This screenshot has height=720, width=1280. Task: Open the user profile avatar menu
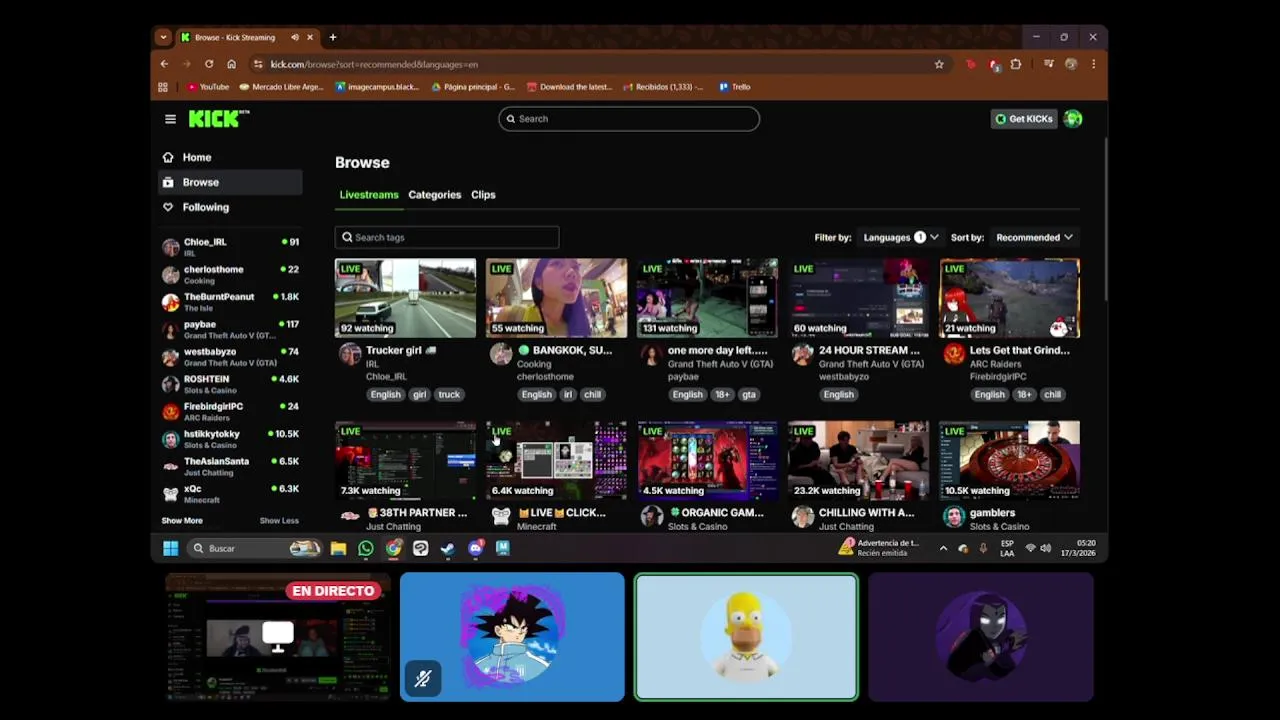point(1073,119)
